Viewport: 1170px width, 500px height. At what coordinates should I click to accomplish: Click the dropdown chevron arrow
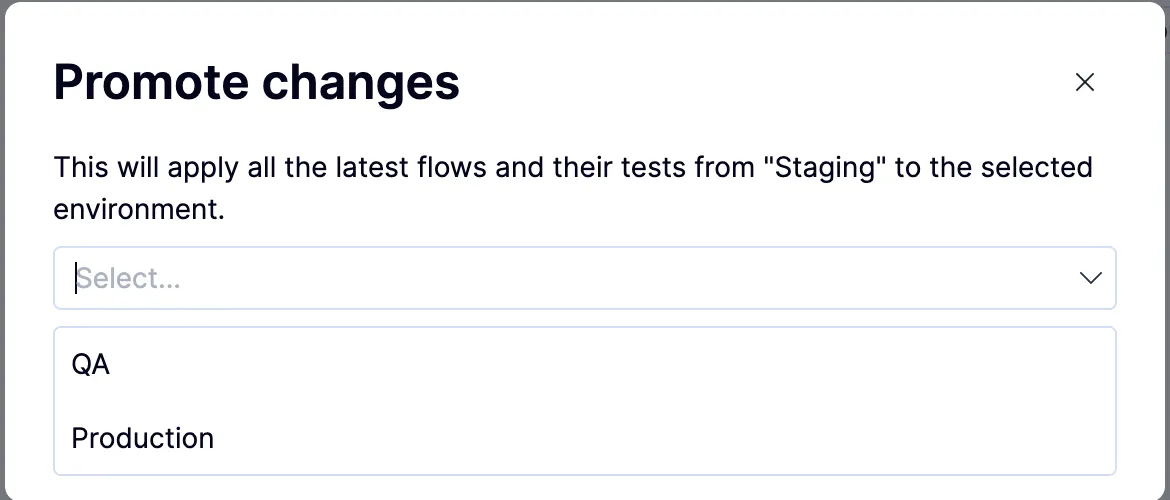click(x=1090, y=278)
